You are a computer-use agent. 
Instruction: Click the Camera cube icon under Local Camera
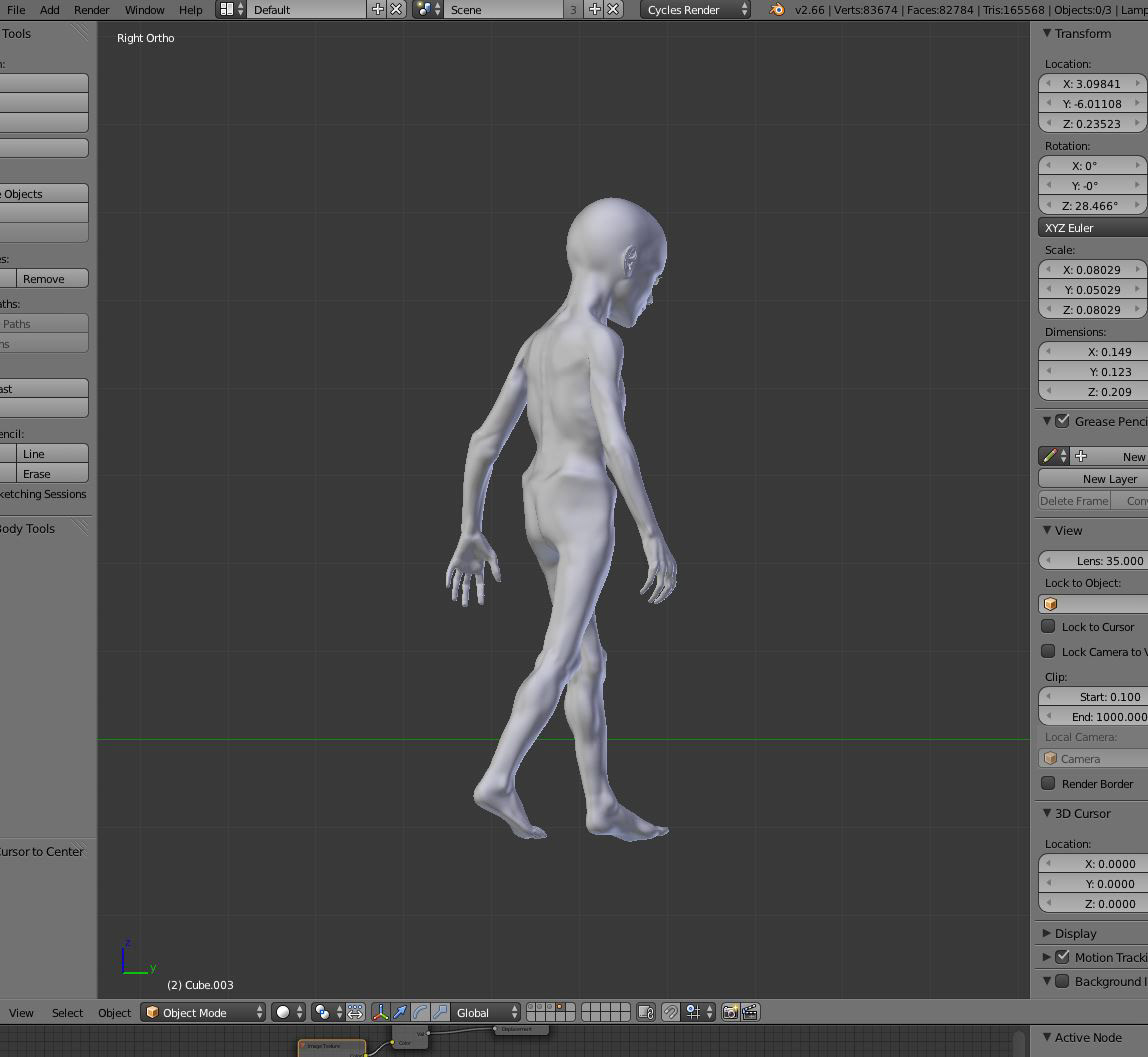coord(1051,758)
